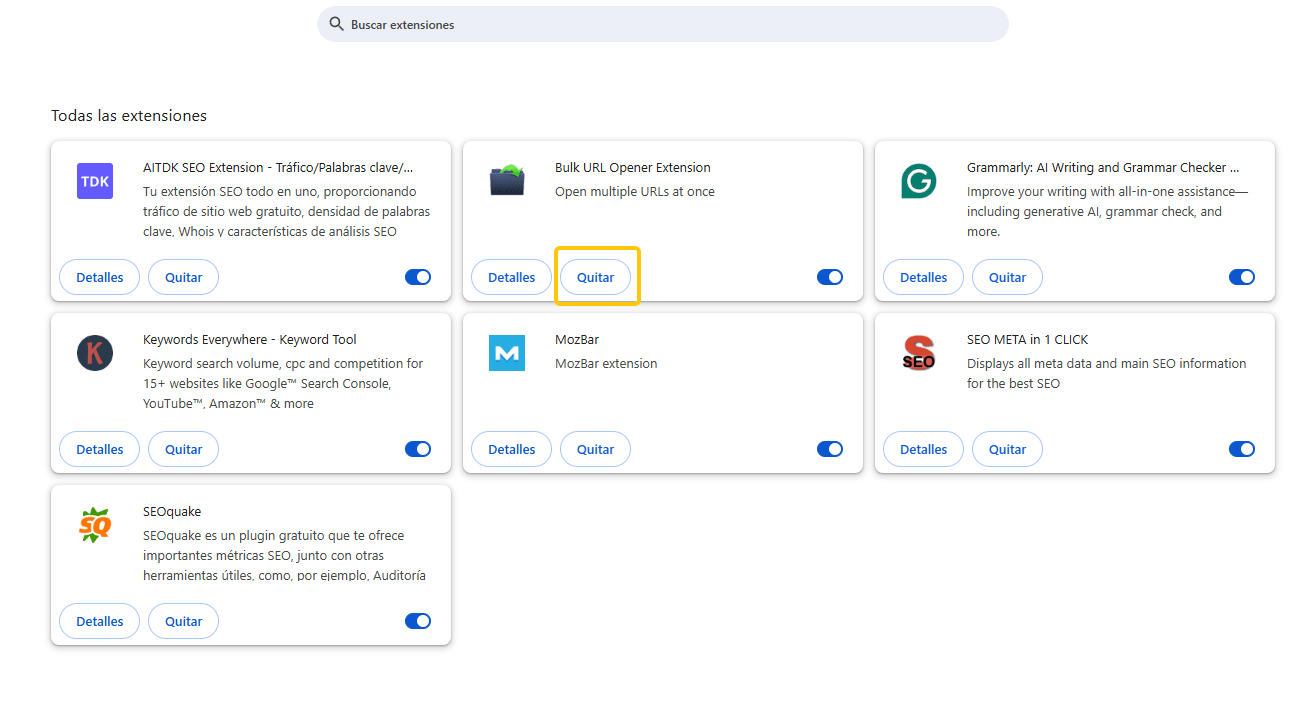This screenshot has height=711, width=1302.
Task: Click the MozBar blue M icon
Action: 507,353
